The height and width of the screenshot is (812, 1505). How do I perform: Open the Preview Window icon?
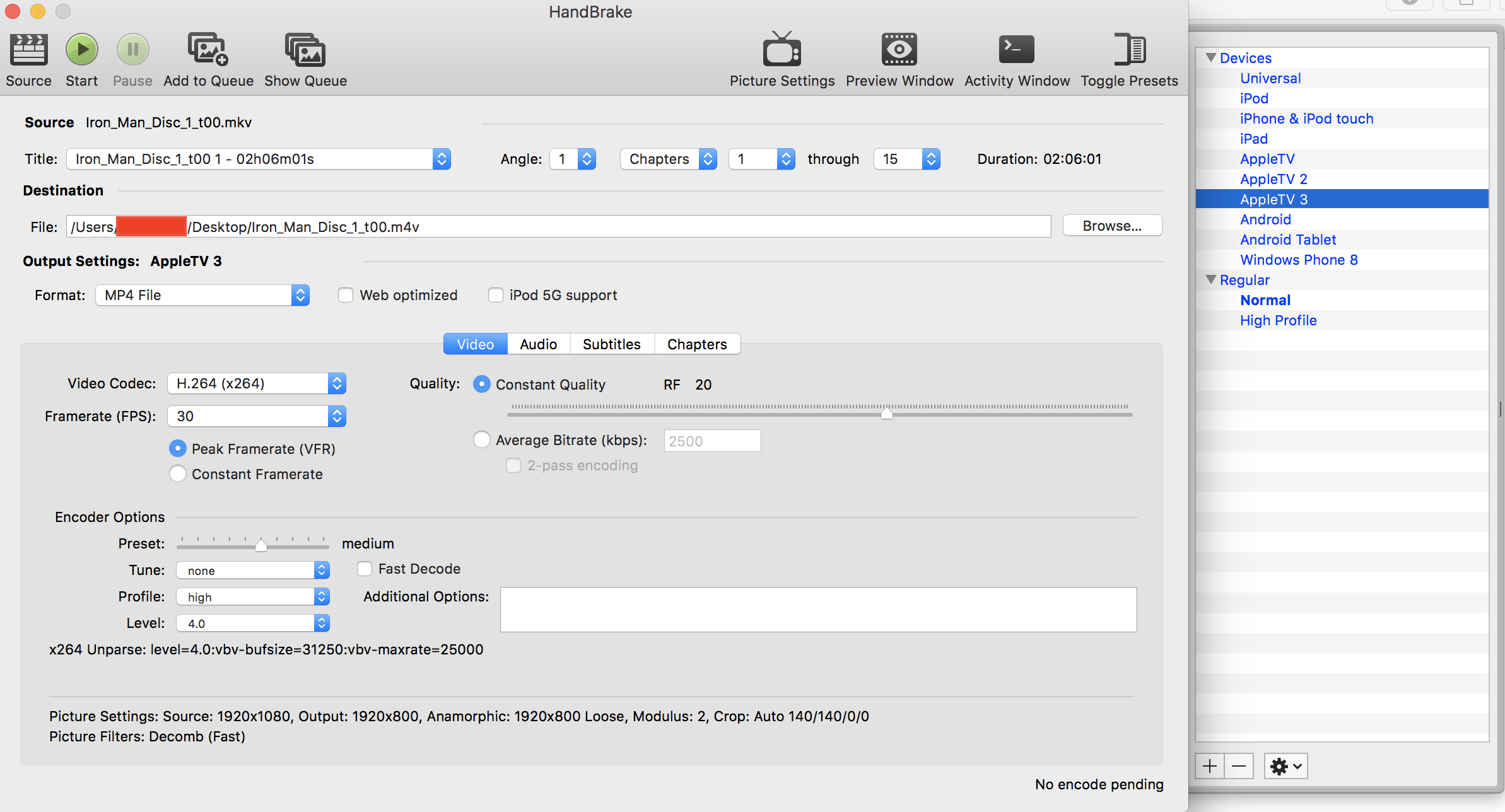pyautogui.click(x=899, y=50)
